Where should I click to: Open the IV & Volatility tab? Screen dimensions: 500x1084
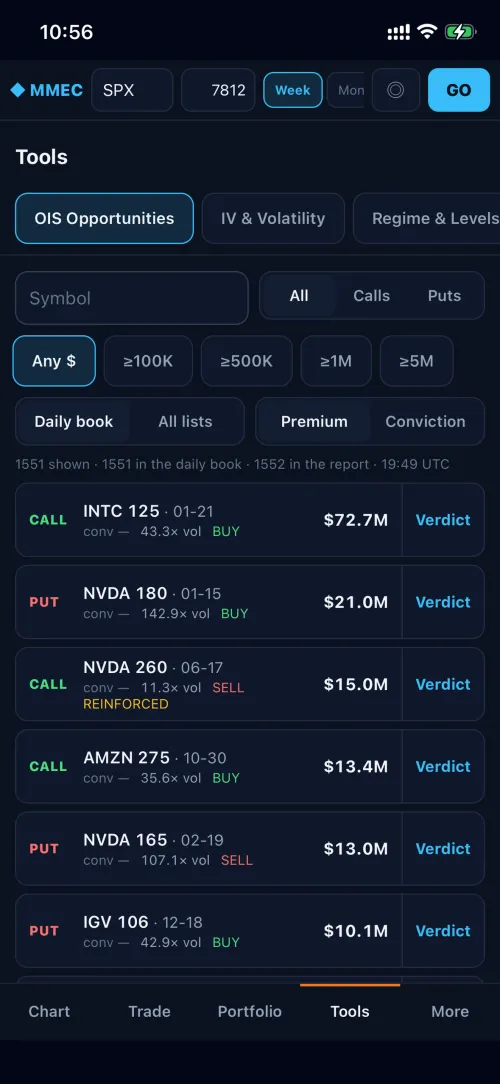(273, 218)
